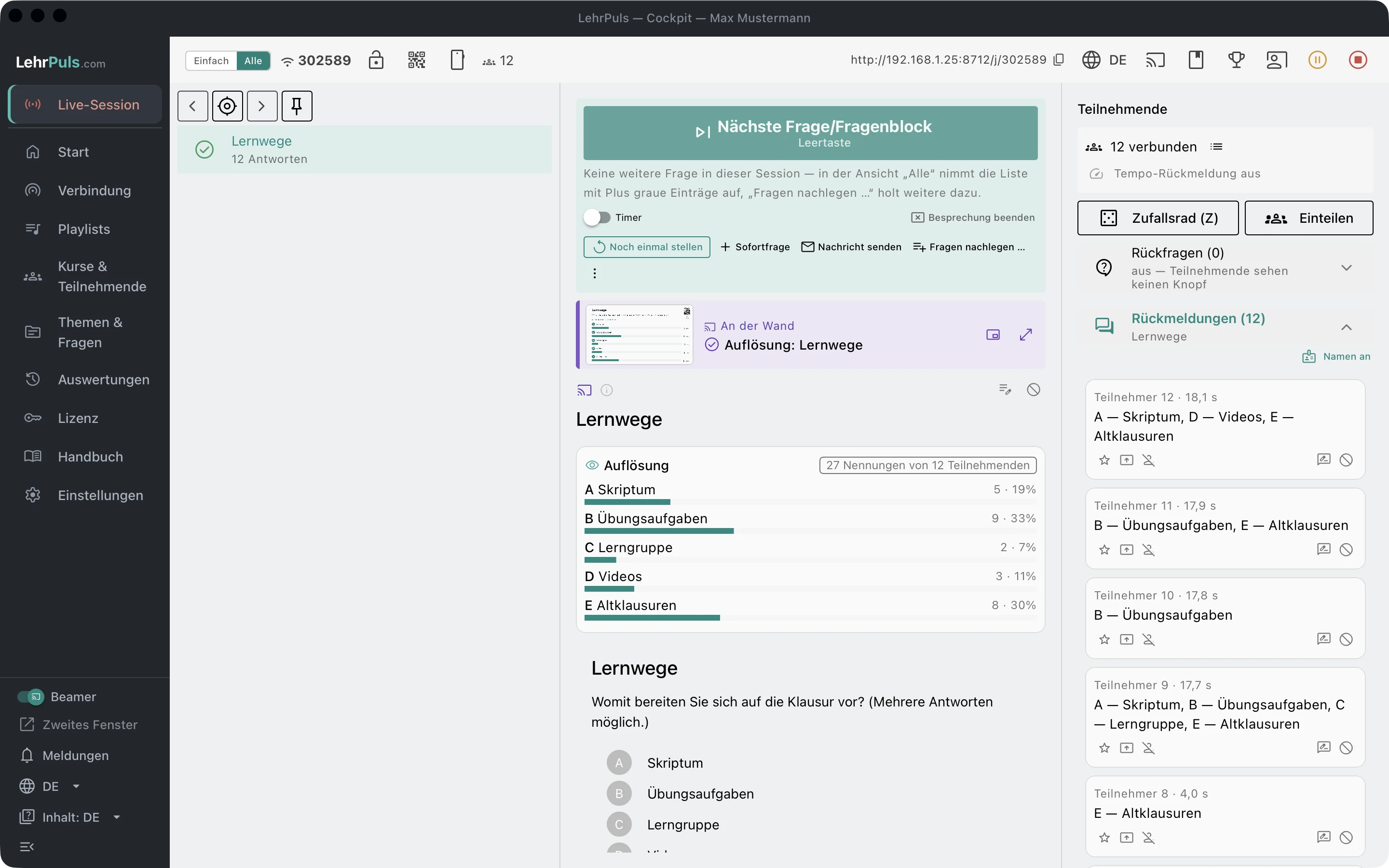Toggle Auflösung visibility eye icon
1389x868 pixels.
(592, 465)
